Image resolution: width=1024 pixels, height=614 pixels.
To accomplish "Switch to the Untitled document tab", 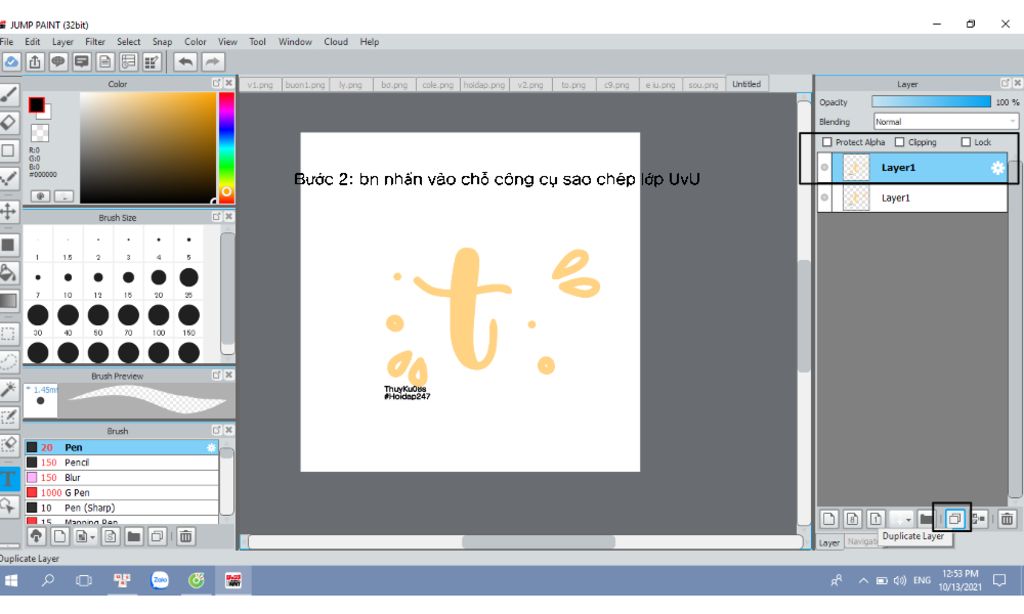I will point(746,84).
